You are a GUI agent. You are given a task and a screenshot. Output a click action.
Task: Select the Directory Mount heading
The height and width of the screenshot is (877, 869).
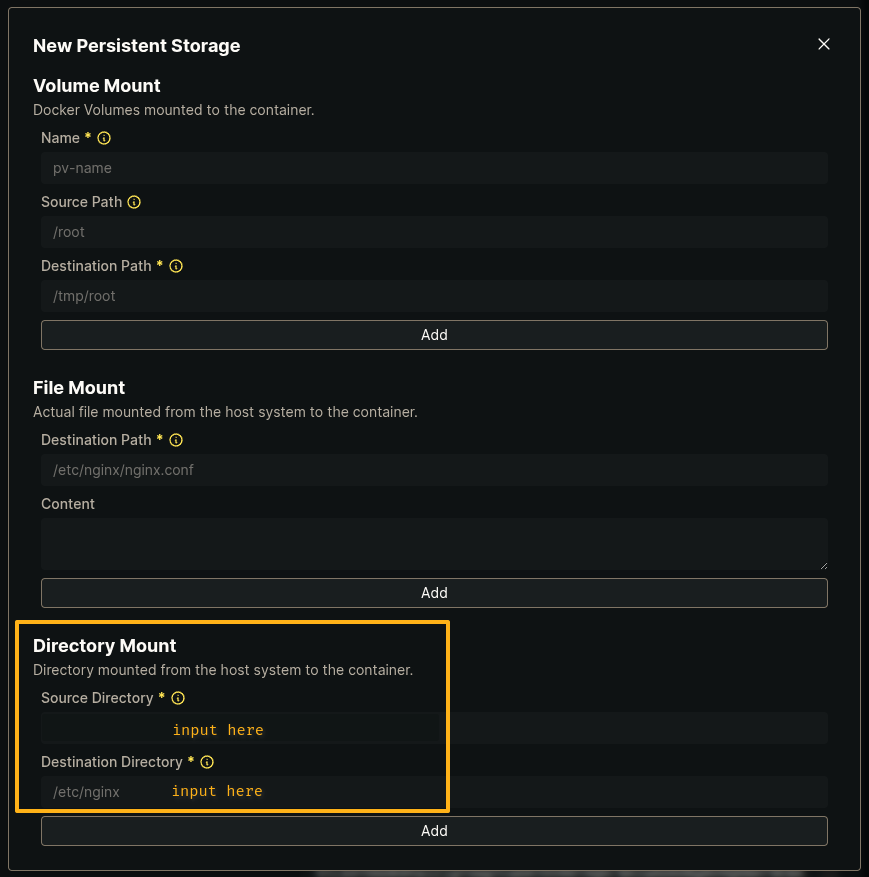105,645
